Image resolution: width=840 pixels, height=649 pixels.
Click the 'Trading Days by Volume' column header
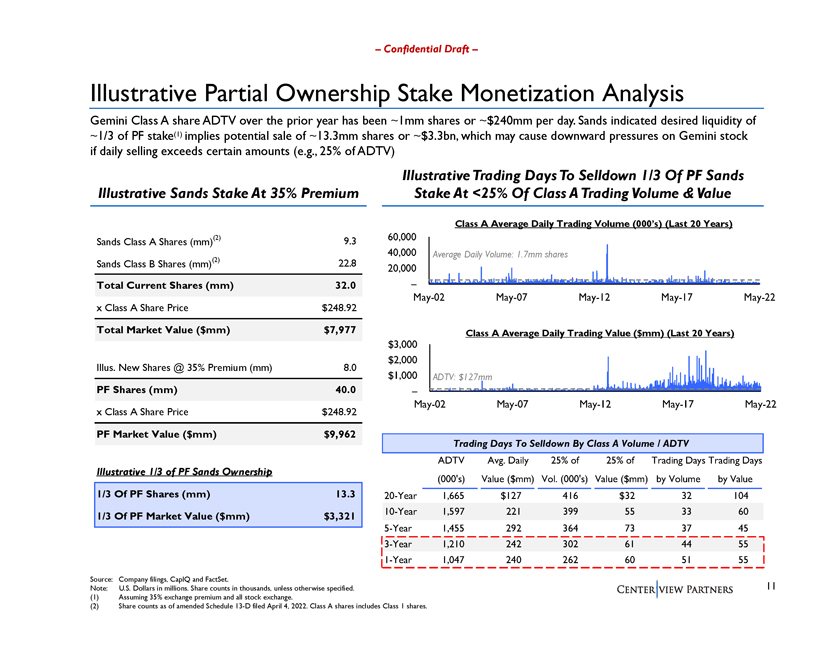(x=678, y=469)
